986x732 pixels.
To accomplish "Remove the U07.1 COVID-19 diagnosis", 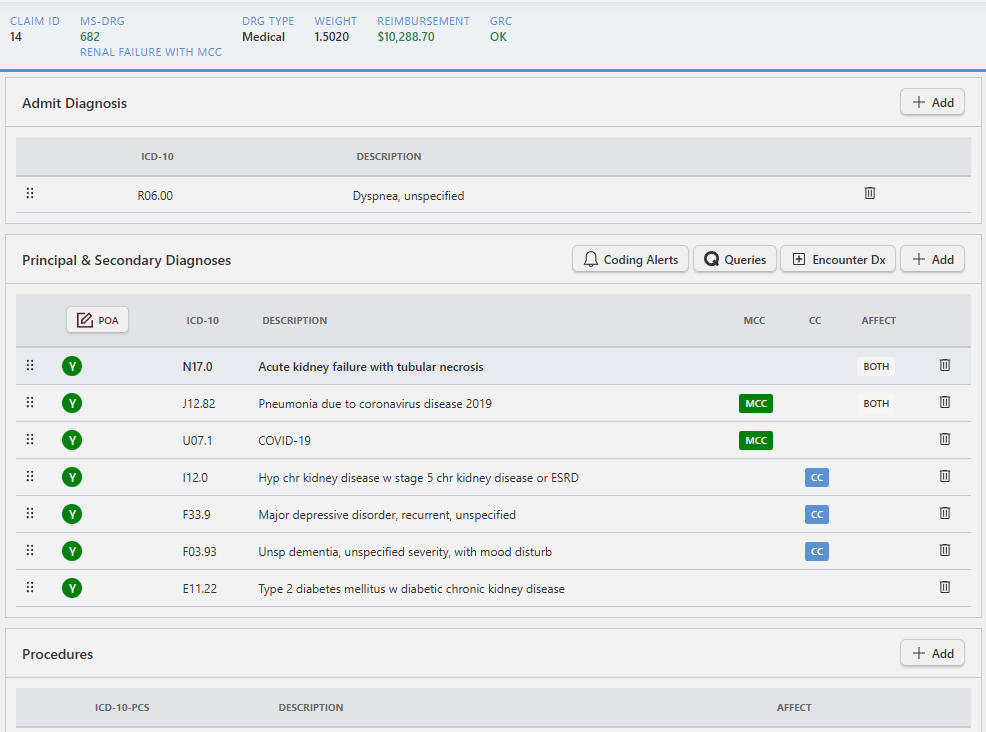I will point(944,439).
